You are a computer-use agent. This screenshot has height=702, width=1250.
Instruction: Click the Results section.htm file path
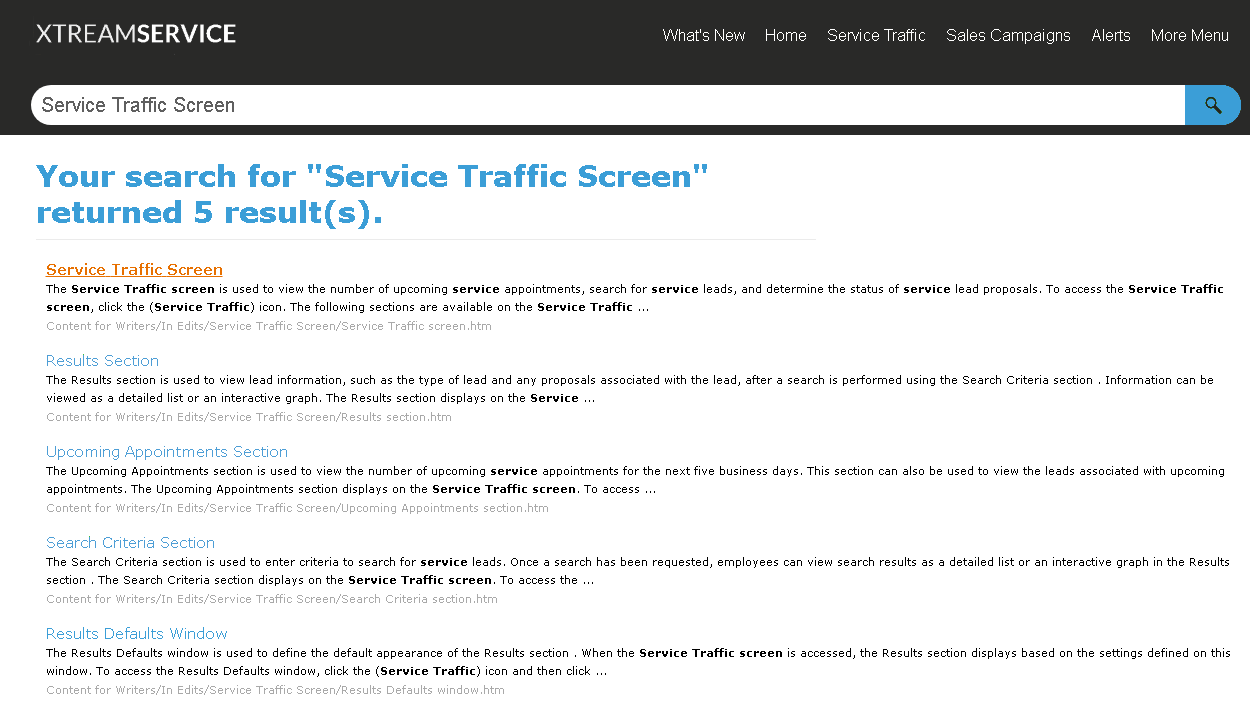[x=249, y=417]
